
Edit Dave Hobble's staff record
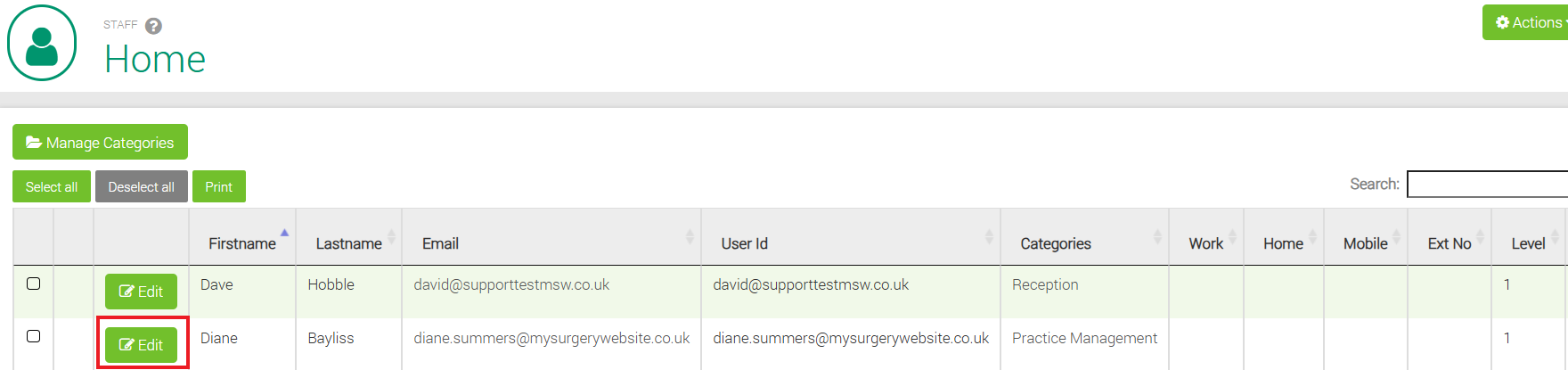click(141, 292)
